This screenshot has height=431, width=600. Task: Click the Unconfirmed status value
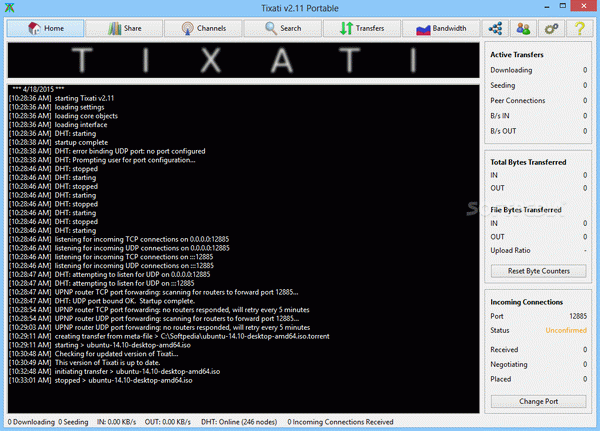point(566,330)
